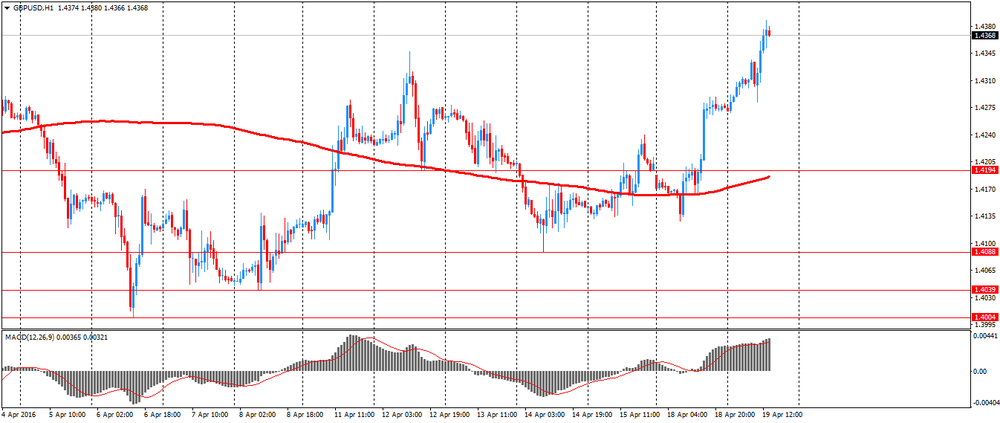Click the 1.4310 price axis value
The width and height of the screenshot is (1000, 423).
[983, 81]
